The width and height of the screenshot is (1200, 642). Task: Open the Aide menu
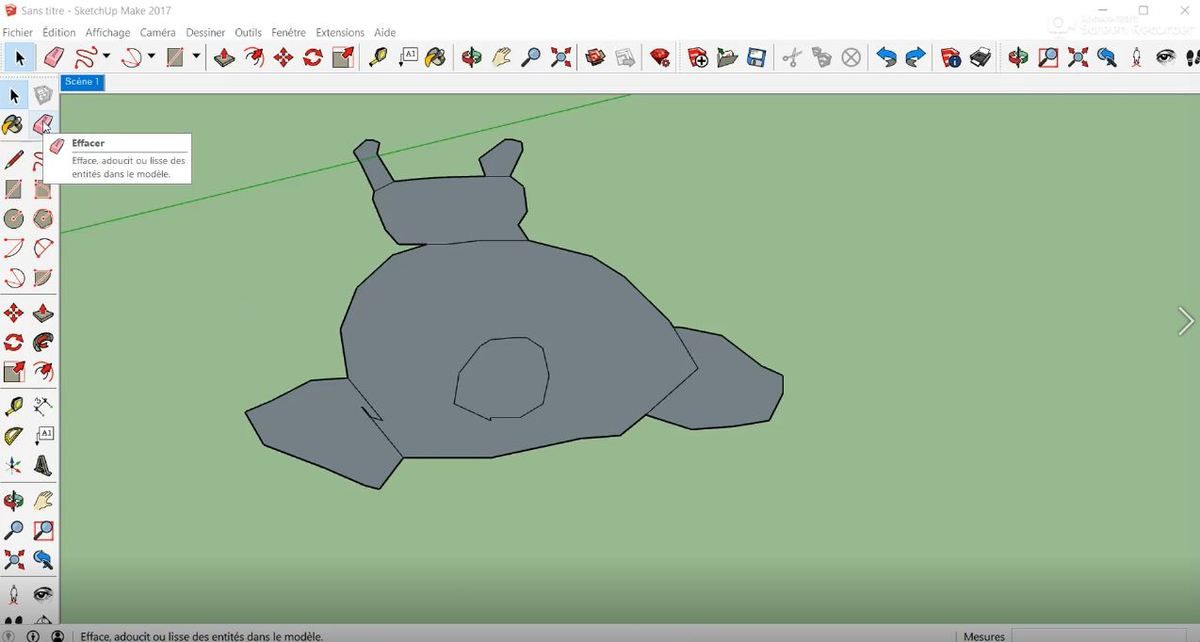(385, 32)
